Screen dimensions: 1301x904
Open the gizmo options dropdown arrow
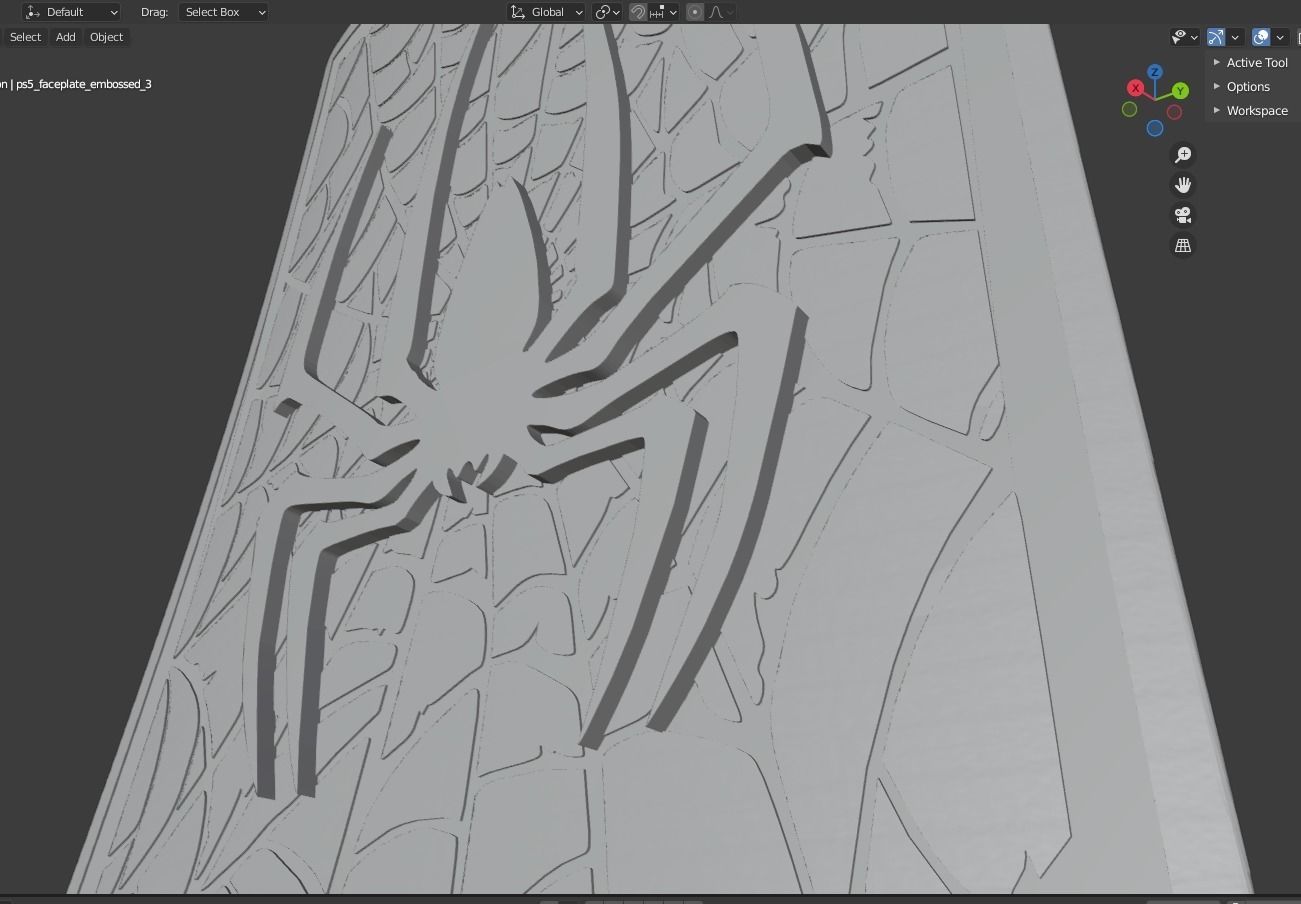click(x=1235, y=37)
